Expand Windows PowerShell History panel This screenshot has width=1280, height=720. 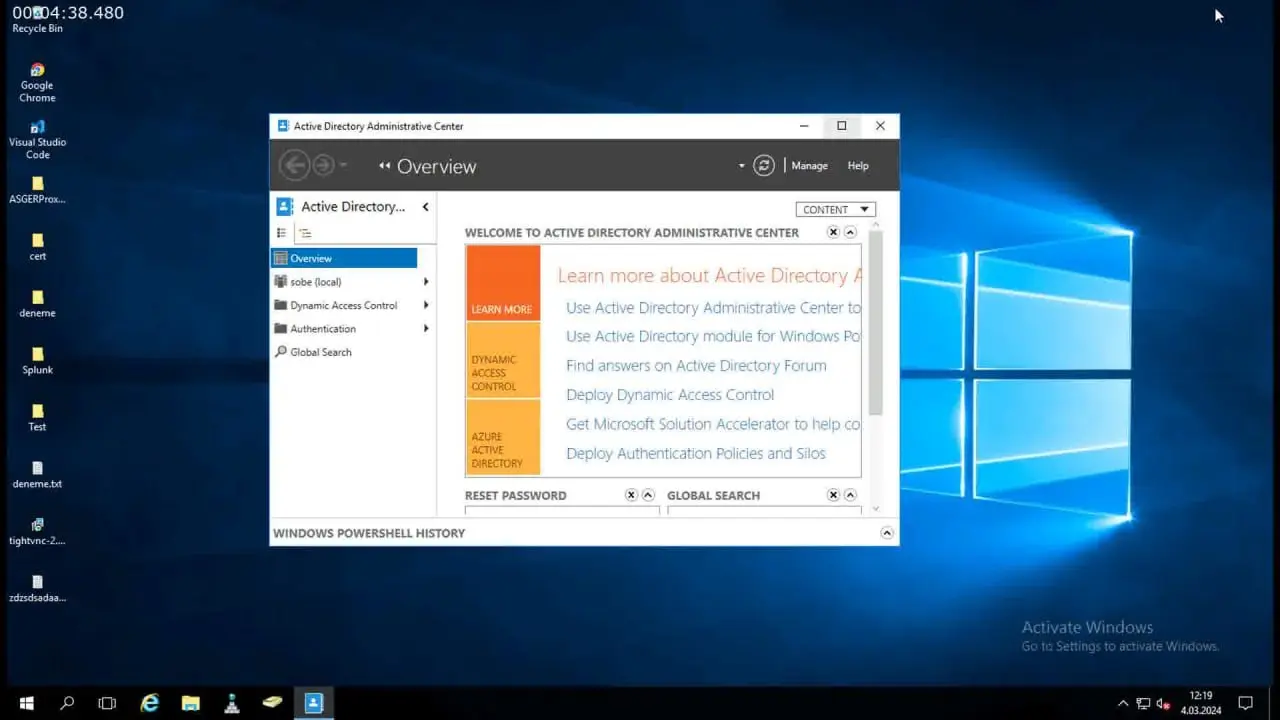pos(887,533)
